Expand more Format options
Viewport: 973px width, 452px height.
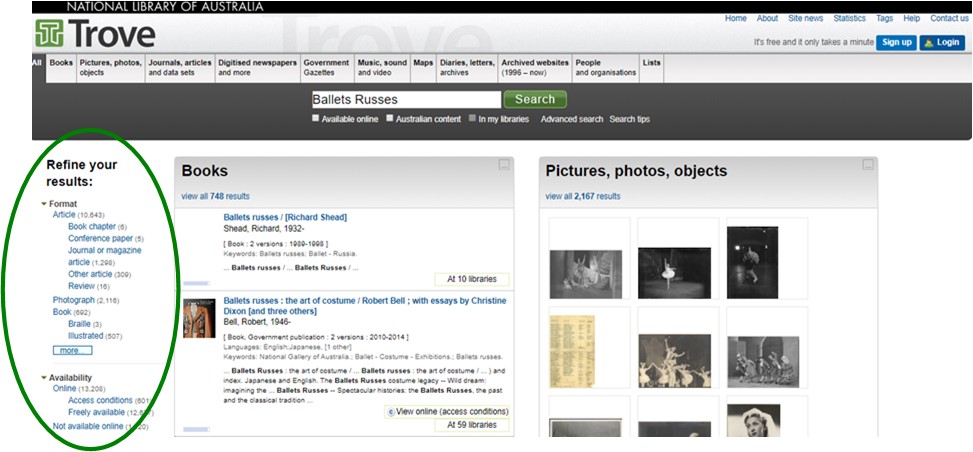tap(72, 351)
